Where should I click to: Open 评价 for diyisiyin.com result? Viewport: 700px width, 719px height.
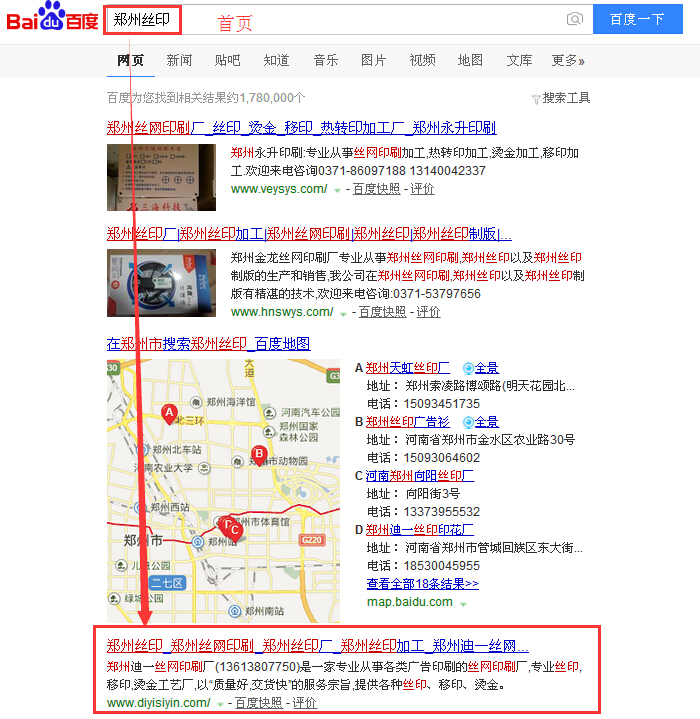(x=305, y=703)
